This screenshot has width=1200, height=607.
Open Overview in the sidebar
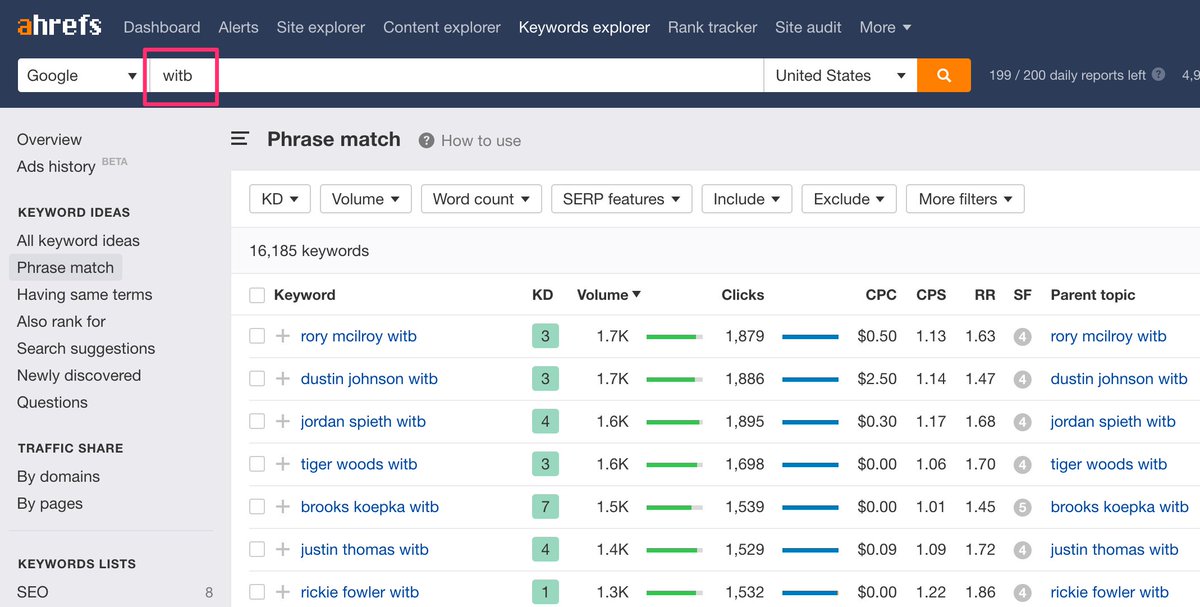tap(49, 140)
